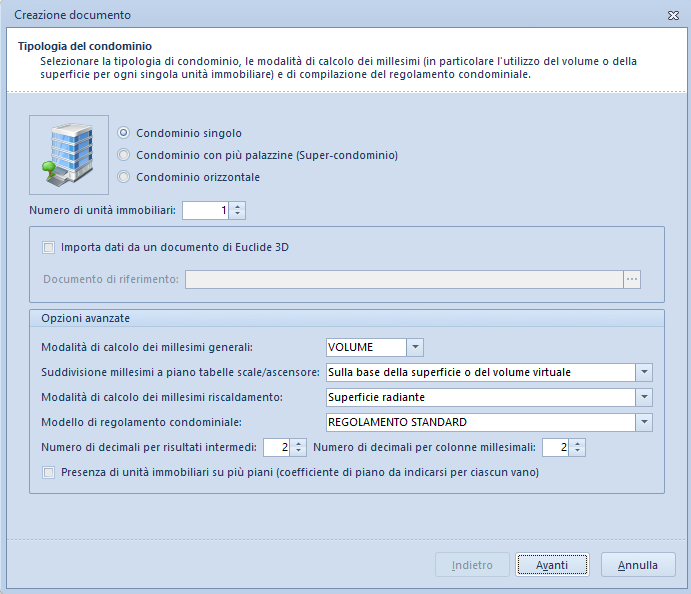This screenshot has height=594, width=691.
Task: Open the millesimi generali VOLUME dropdown arrow
Action: (x=415, y=347)
